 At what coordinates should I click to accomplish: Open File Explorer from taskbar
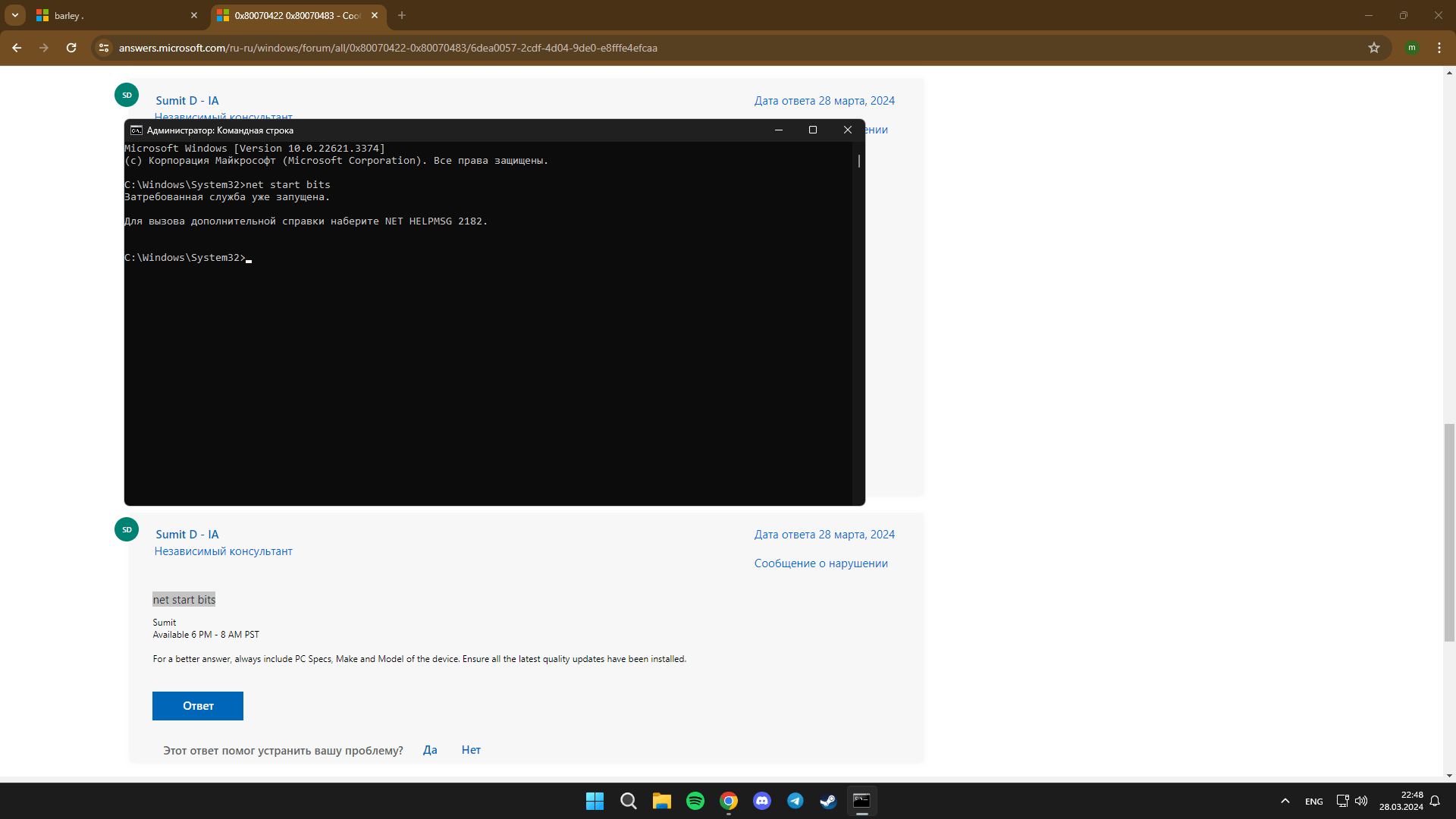coord(661,801)
